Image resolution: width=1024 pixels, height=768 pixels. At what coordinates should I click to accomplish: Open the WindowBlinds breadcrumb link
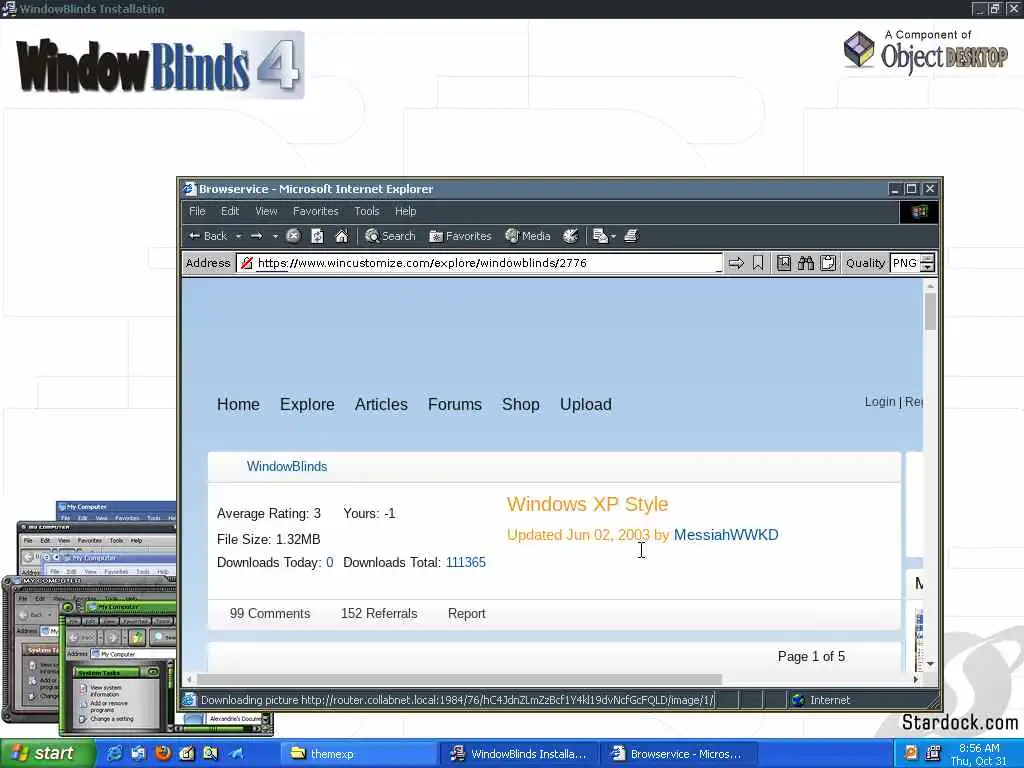(x=287, y=466)
